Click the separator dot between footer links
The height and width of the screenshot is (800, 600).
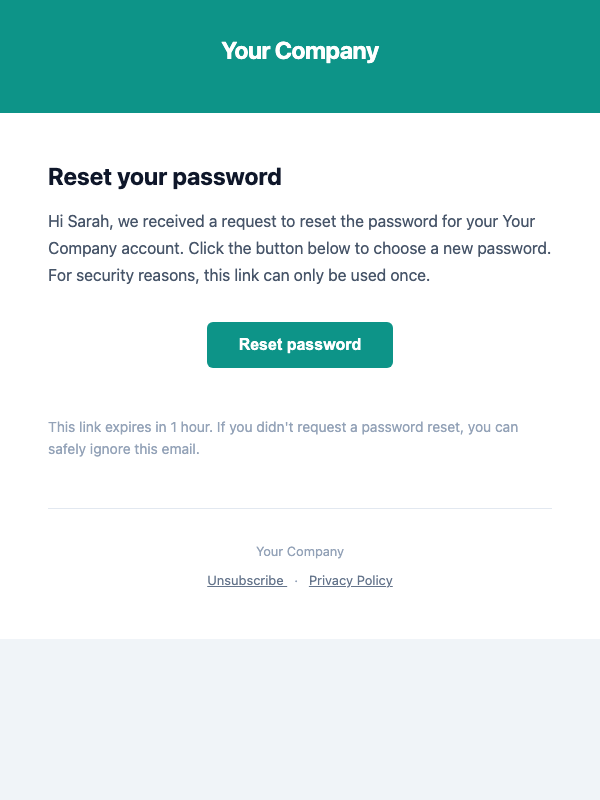(x=296, y=581)
